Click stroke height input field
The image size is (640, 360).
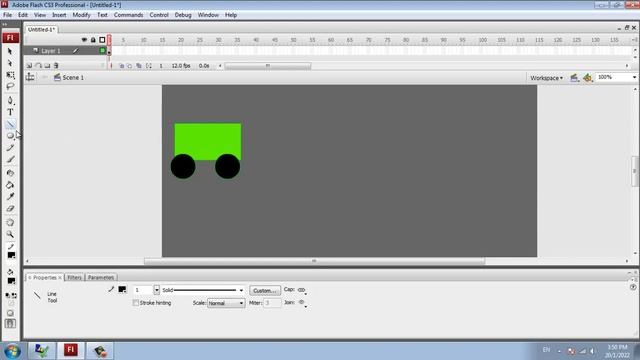click(144, 290)
